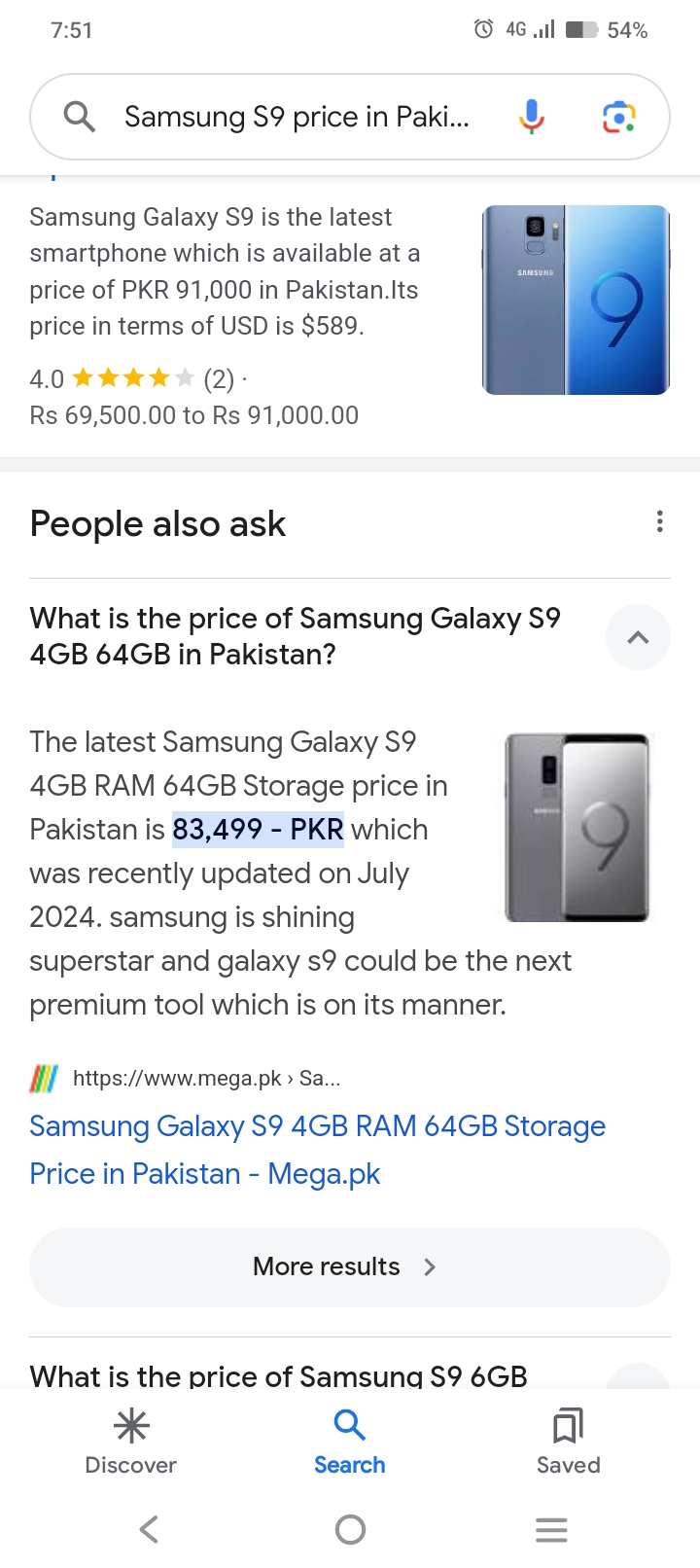The width and height of the screenshot is (700, 1568).
Task: Tap the blue Galaxy S9 product image
Action: [x=576, y=300]
